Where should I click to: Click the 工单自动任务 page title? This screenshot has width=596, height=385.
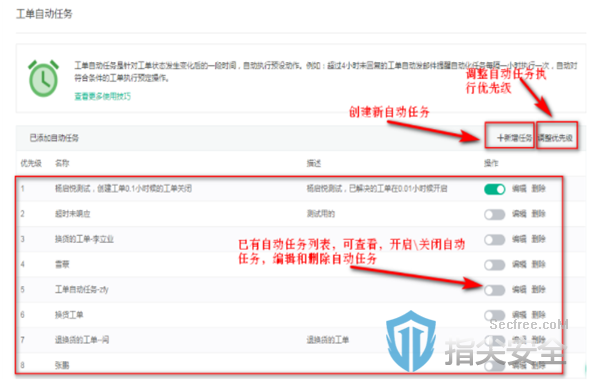tap(44, 14)
